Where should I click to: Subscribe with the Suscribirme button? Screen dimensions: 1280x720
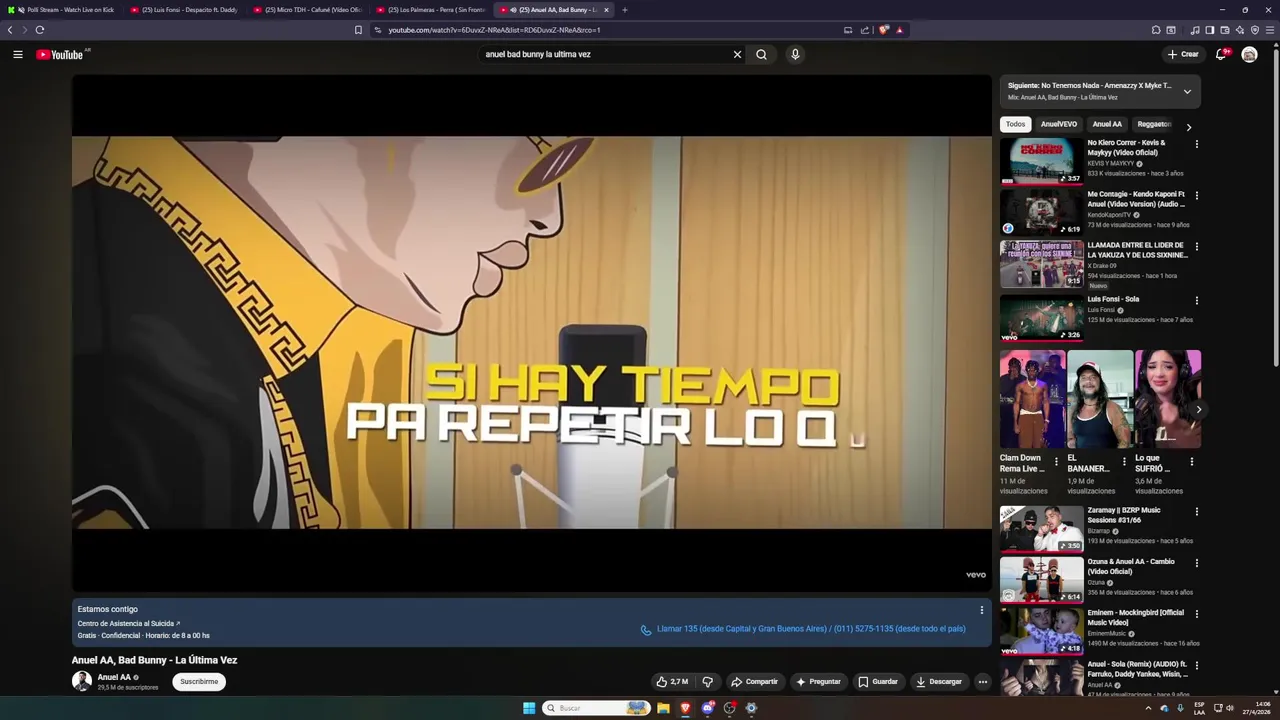[199, 682]
